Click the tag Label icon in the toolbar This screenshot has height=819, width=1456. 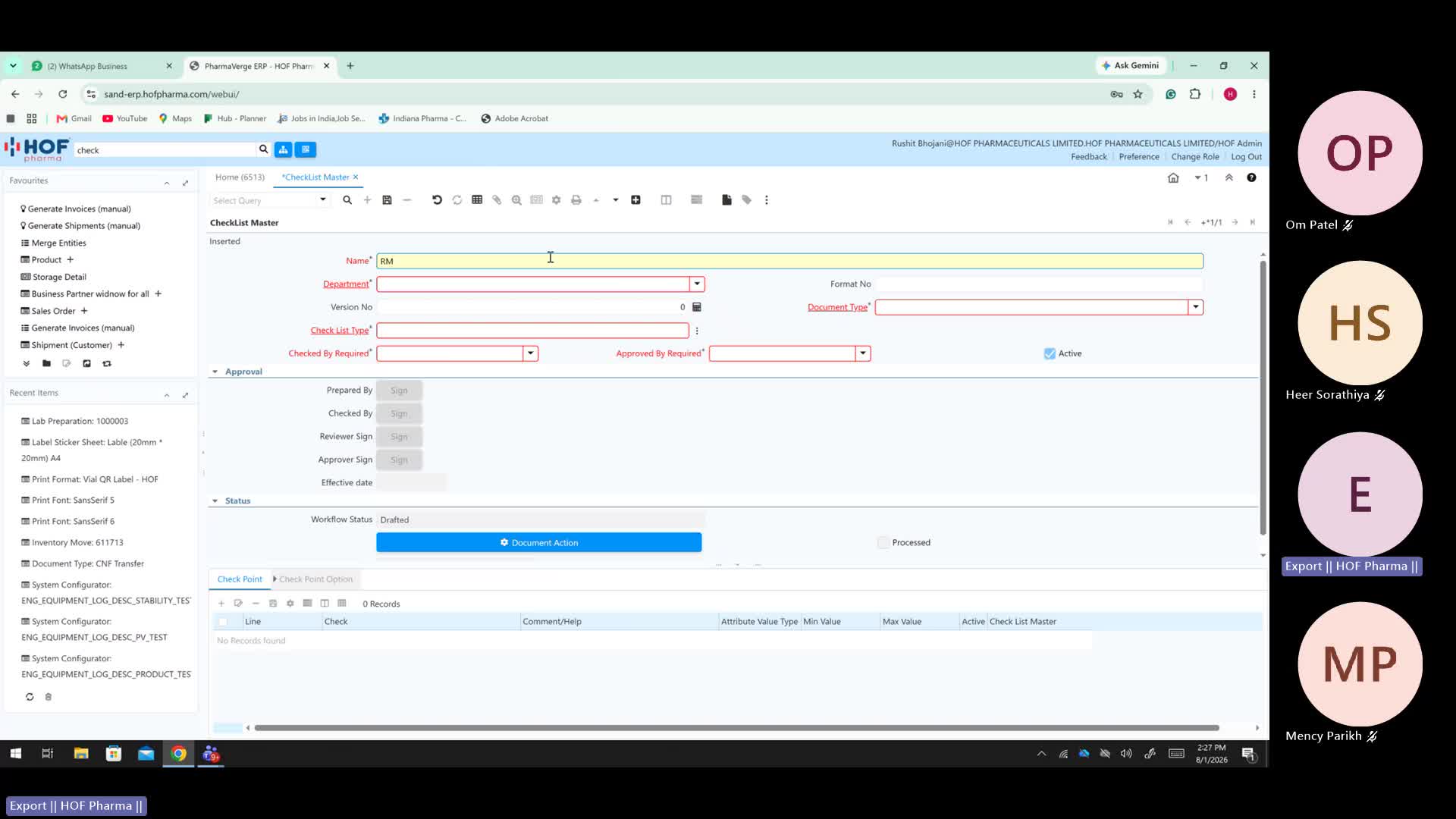pos(747,200)
